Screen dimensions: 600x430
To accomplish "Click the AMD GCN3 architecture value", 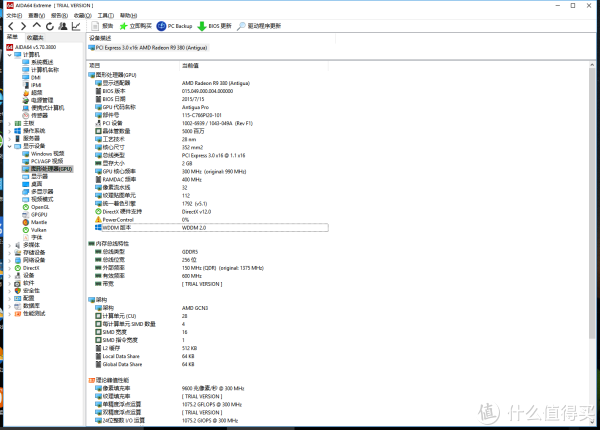I will pyautogui.click(x=195, y=308).
